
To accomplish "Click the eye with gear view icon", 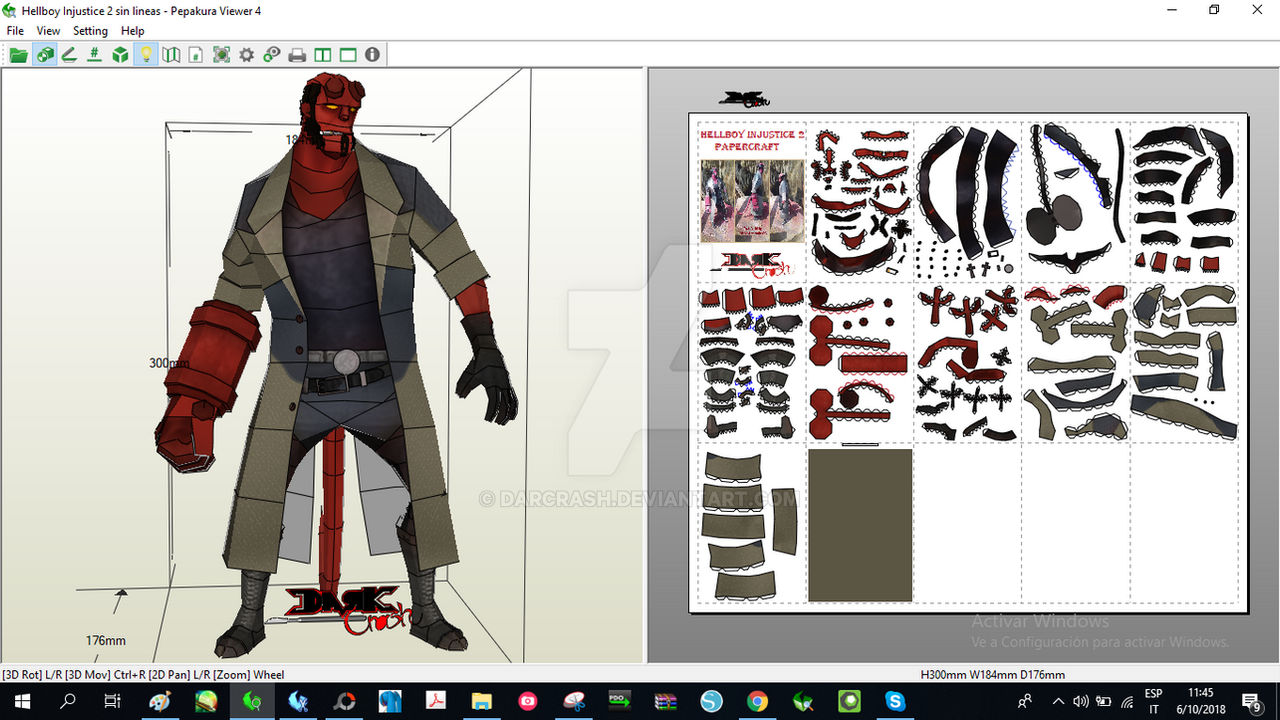I will pyautogui.click(x=271, y=55).
